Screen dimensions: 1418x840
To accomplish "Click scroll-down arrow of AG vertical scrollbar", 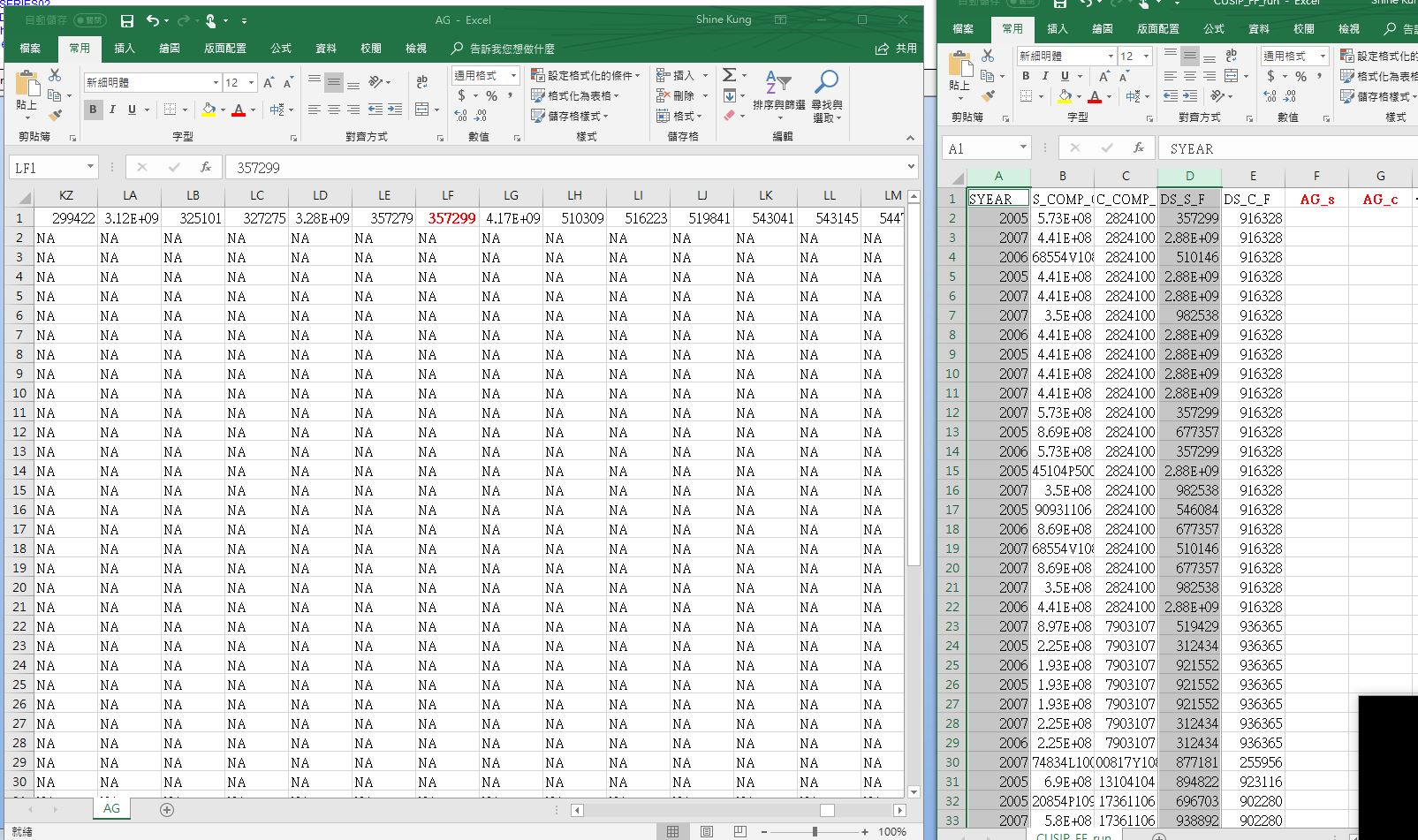I will (914, 792).
